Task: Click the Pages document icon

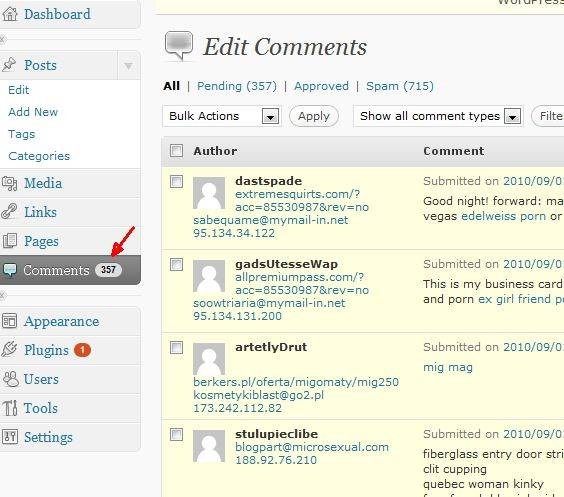Action: (9, 241)
